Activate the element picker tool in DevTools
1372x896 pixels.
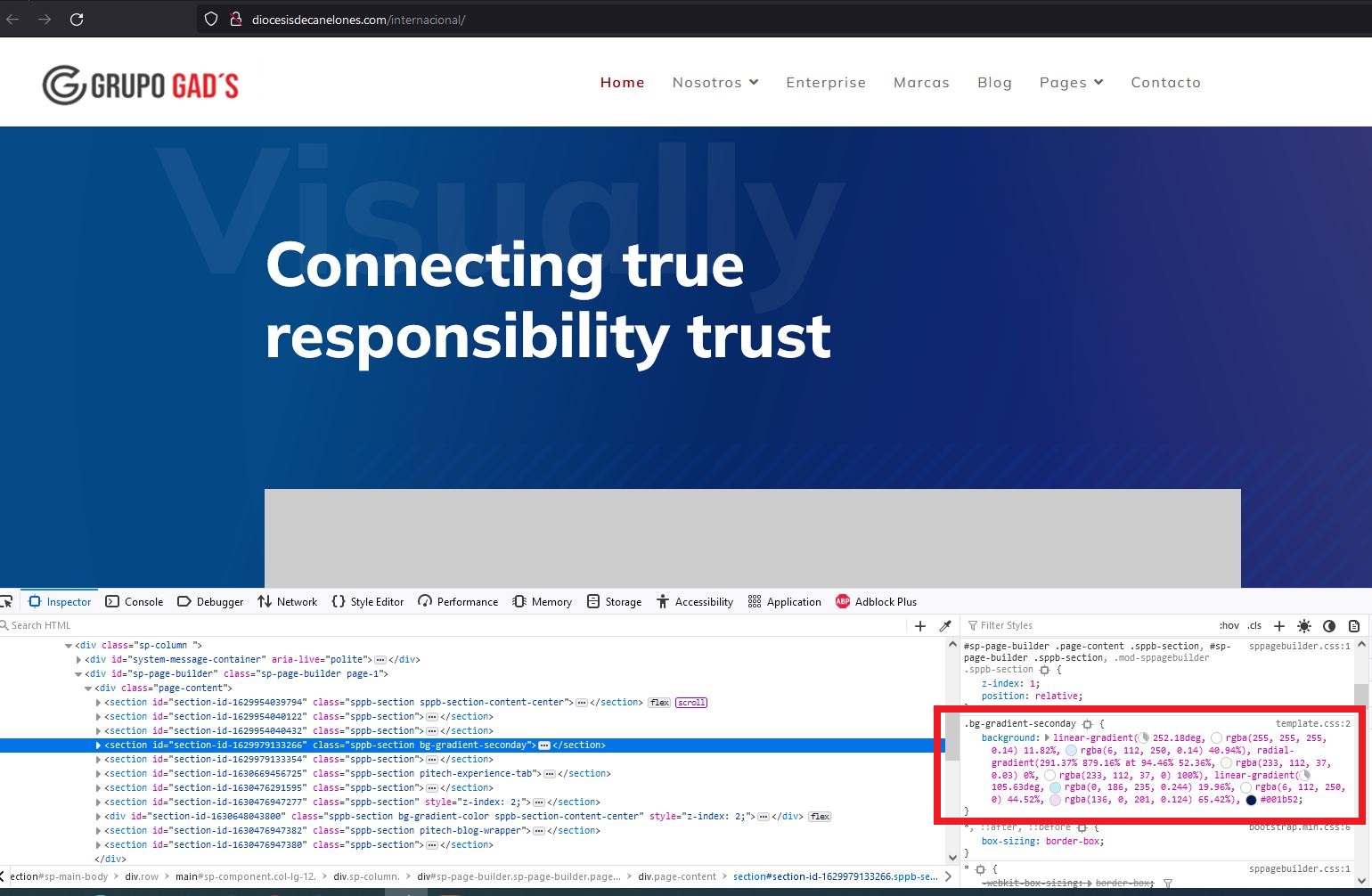(x=7, y=601)
